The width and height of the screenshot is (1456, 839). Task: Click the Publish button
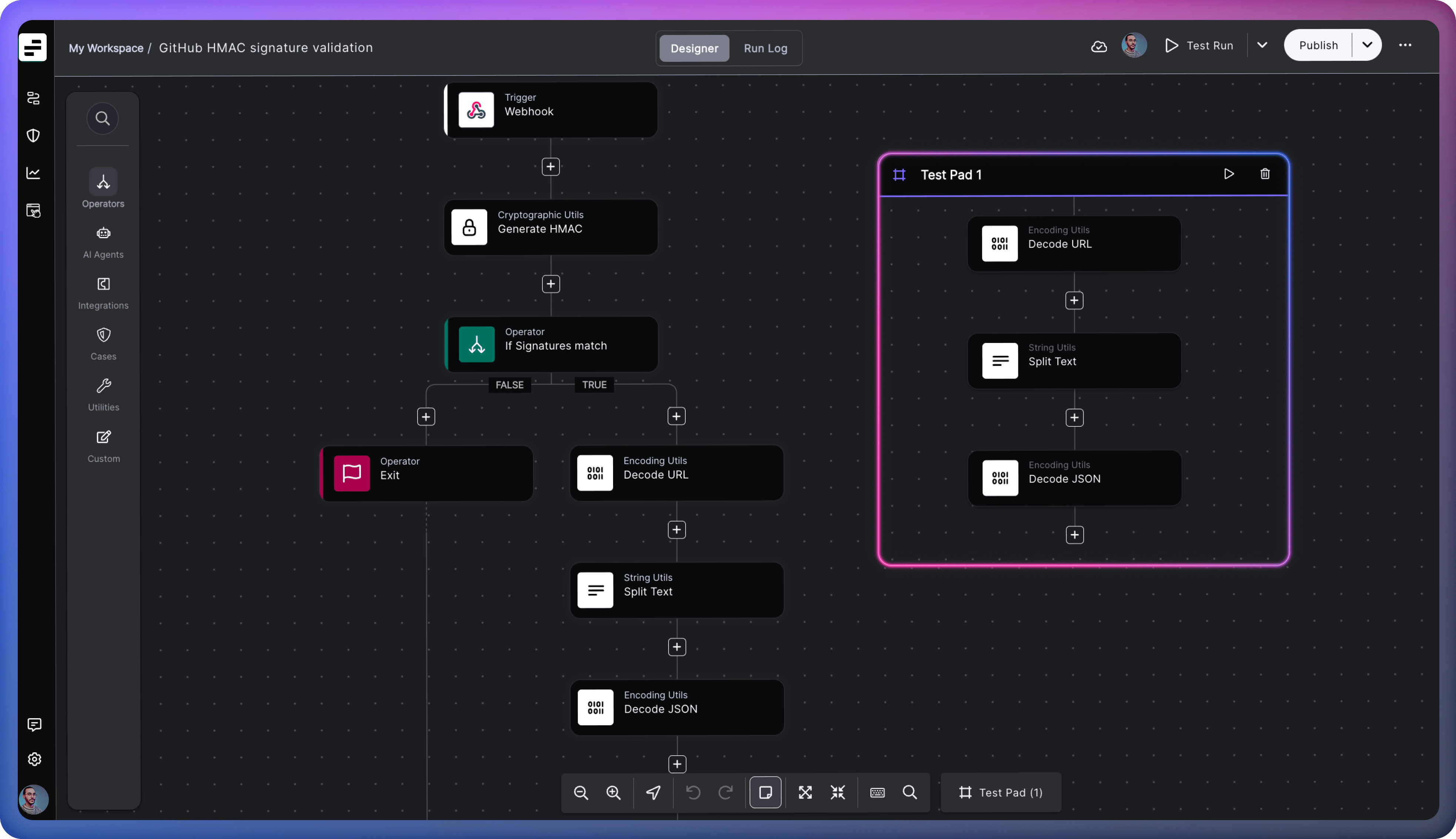tap(1318, 45)
